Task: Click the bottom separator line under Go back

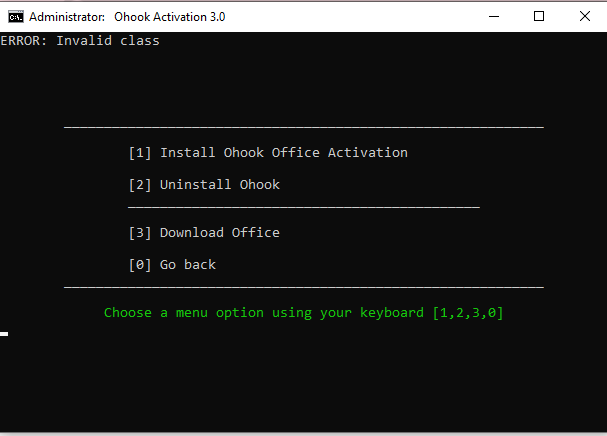Action: (304, 288)
